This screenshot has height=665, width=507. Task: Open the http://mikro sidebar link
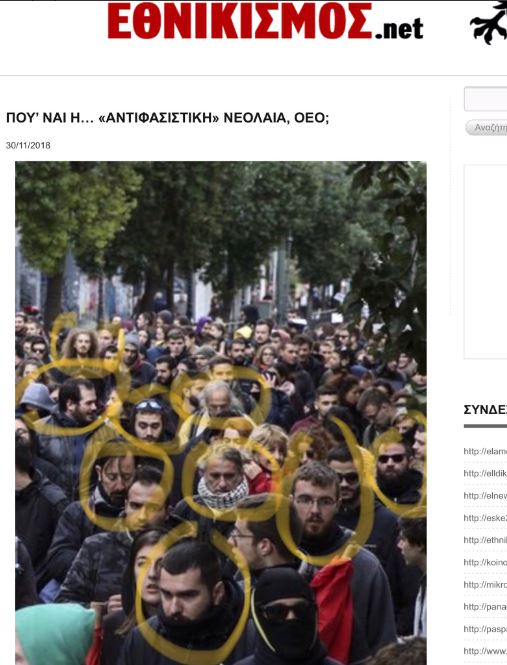click(485, 584)
